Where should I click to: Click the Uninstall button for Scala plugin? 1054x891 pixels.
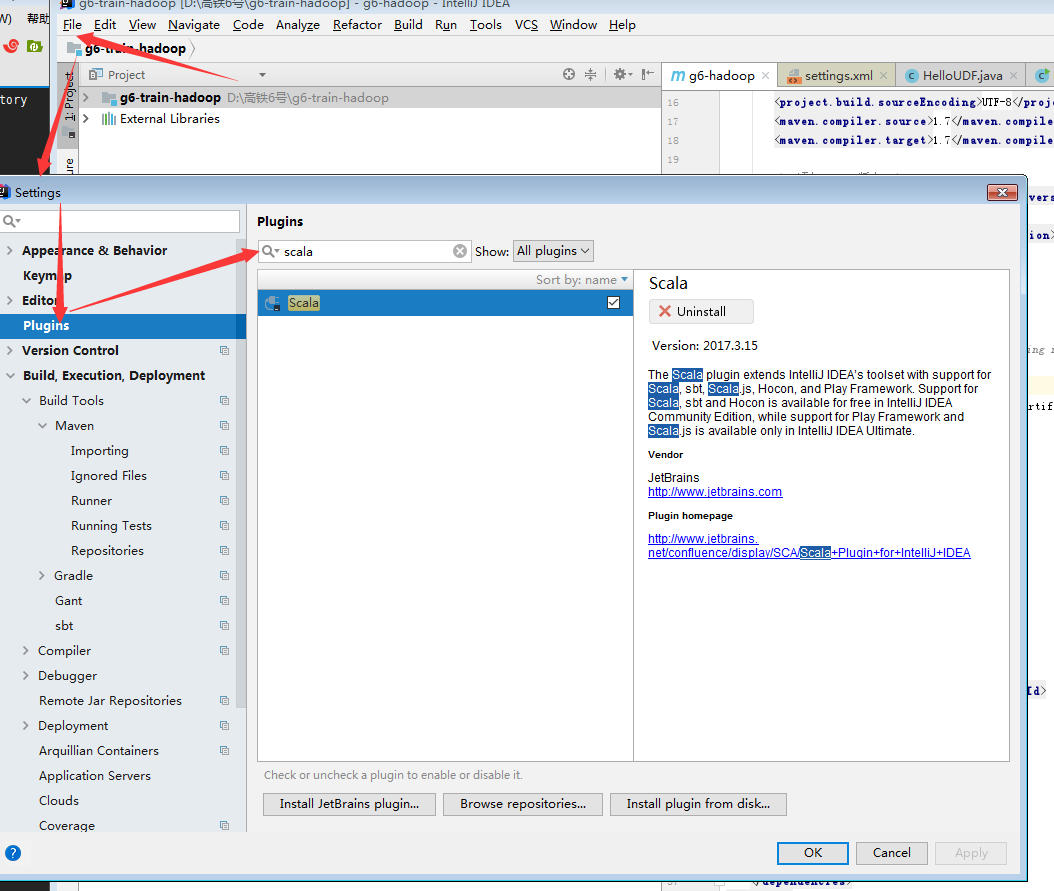[x=701, y=312]
